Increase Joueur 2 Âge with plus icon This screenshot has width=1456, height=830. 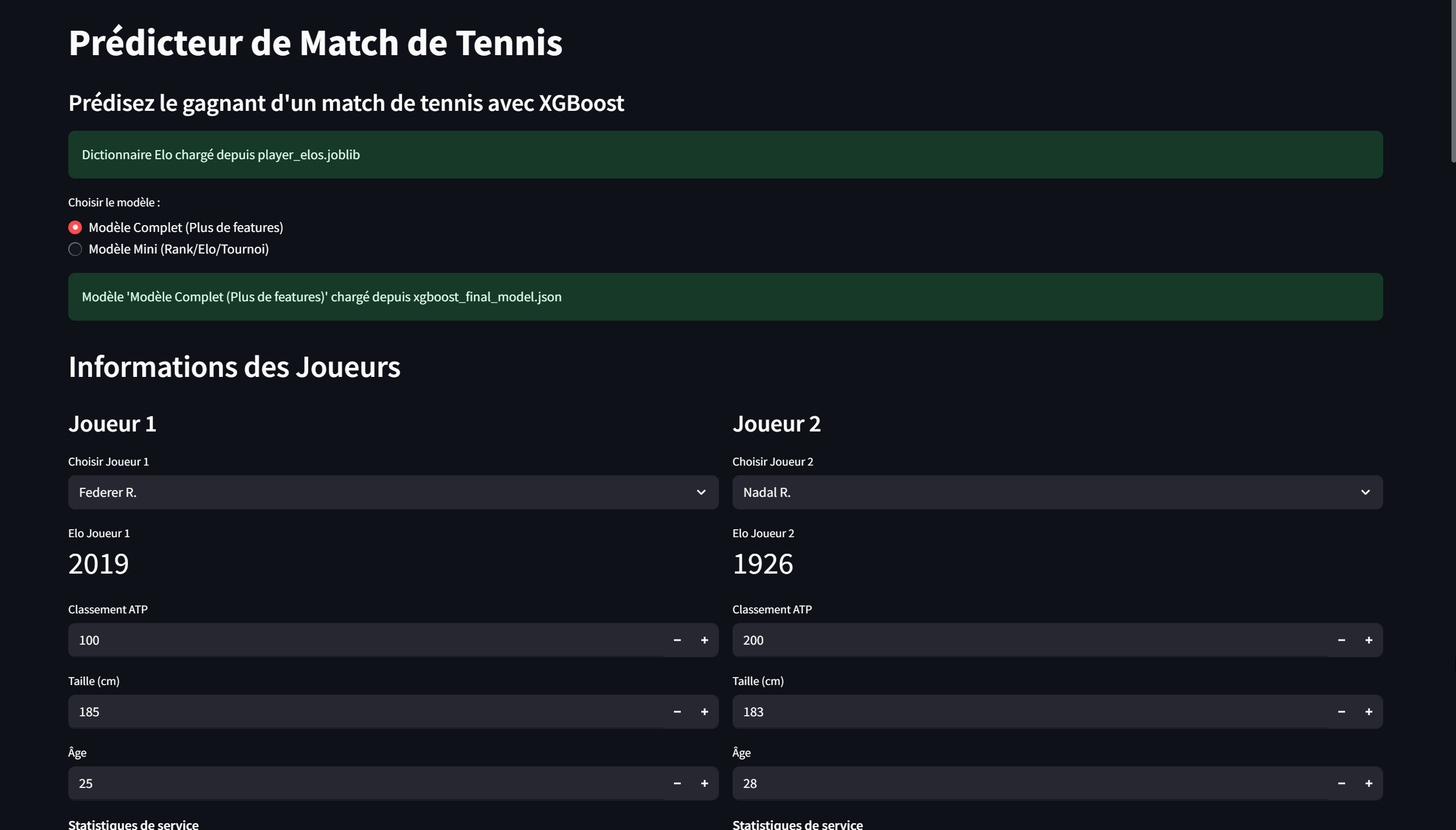(x=1368, y=783)
